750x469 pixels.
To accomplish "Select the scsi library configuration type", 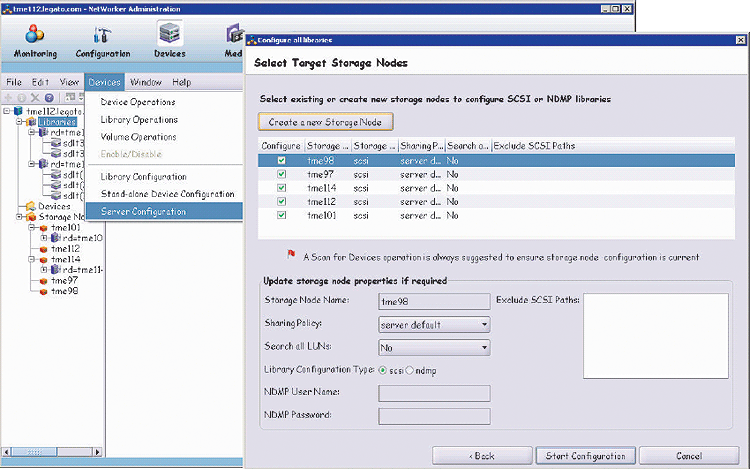I will [x=383, y=370].
